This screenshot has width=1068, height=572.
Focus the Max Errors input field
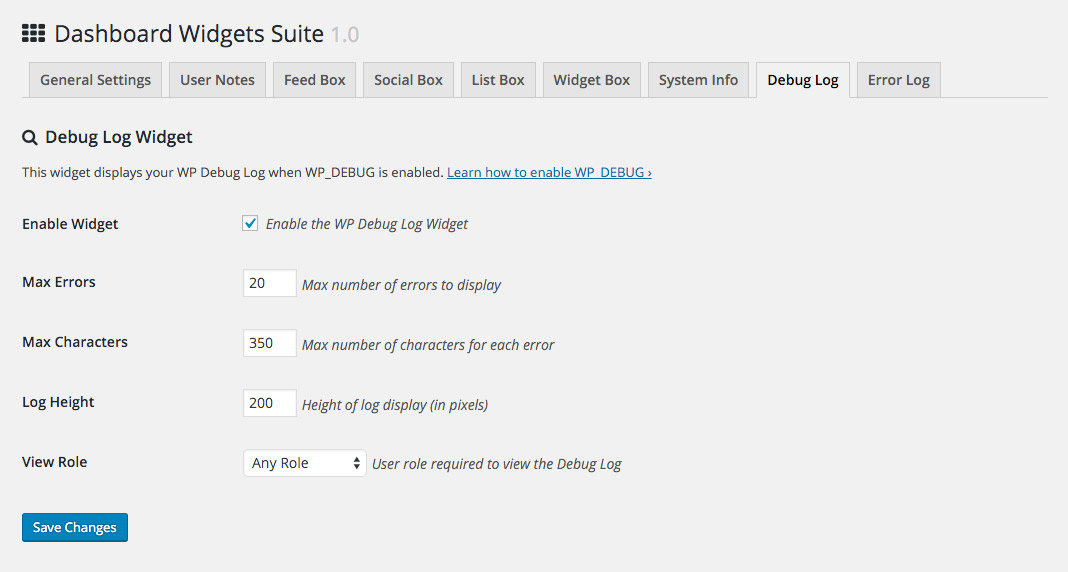[270, 283]
